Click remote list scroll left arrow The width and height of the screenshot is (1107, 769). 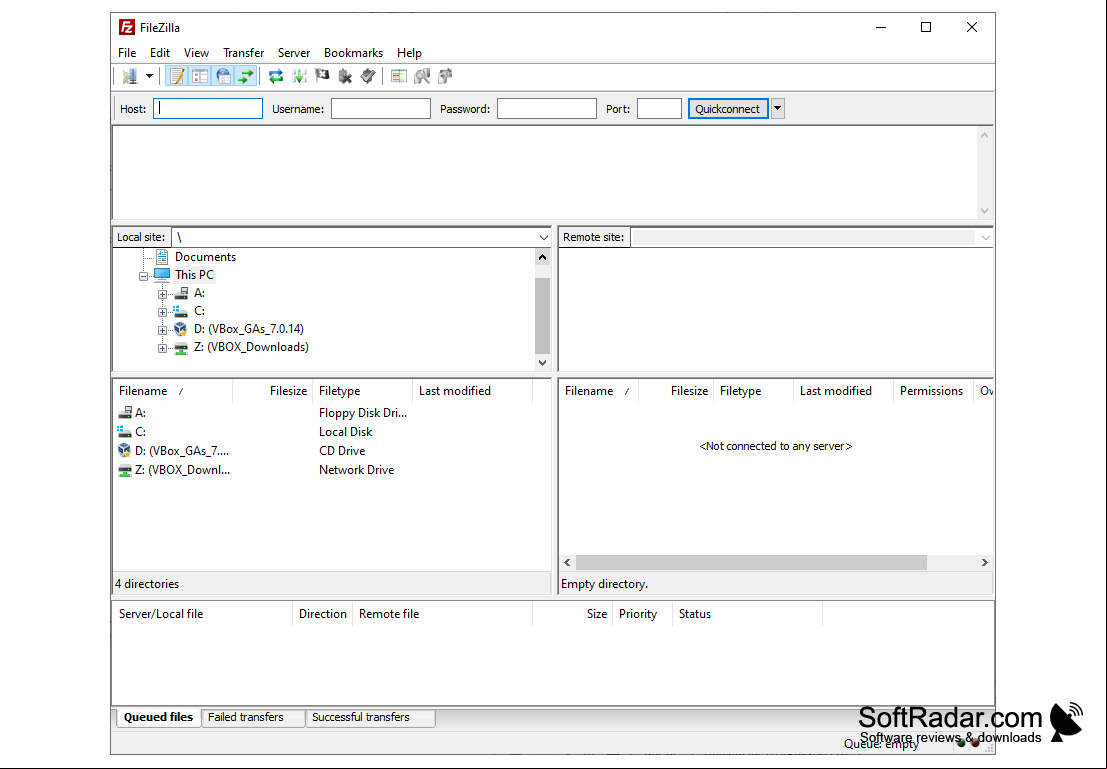(x=567, y=563)
